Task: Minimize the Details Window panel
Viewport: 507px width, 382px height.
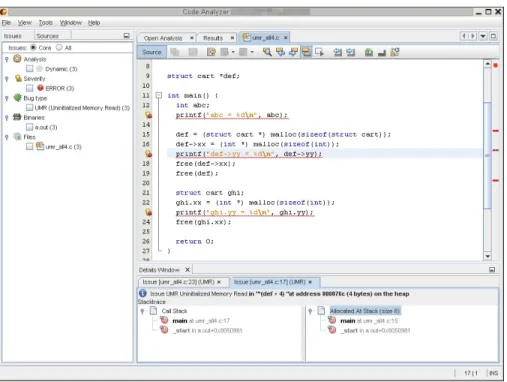Action: coord(492,270)
